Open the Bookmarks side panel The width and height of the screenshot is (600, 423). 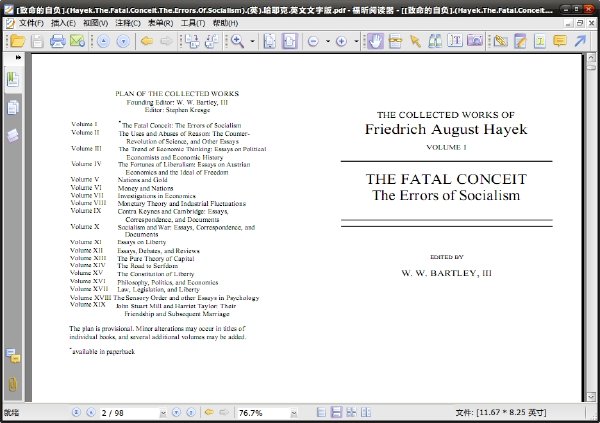13,80
